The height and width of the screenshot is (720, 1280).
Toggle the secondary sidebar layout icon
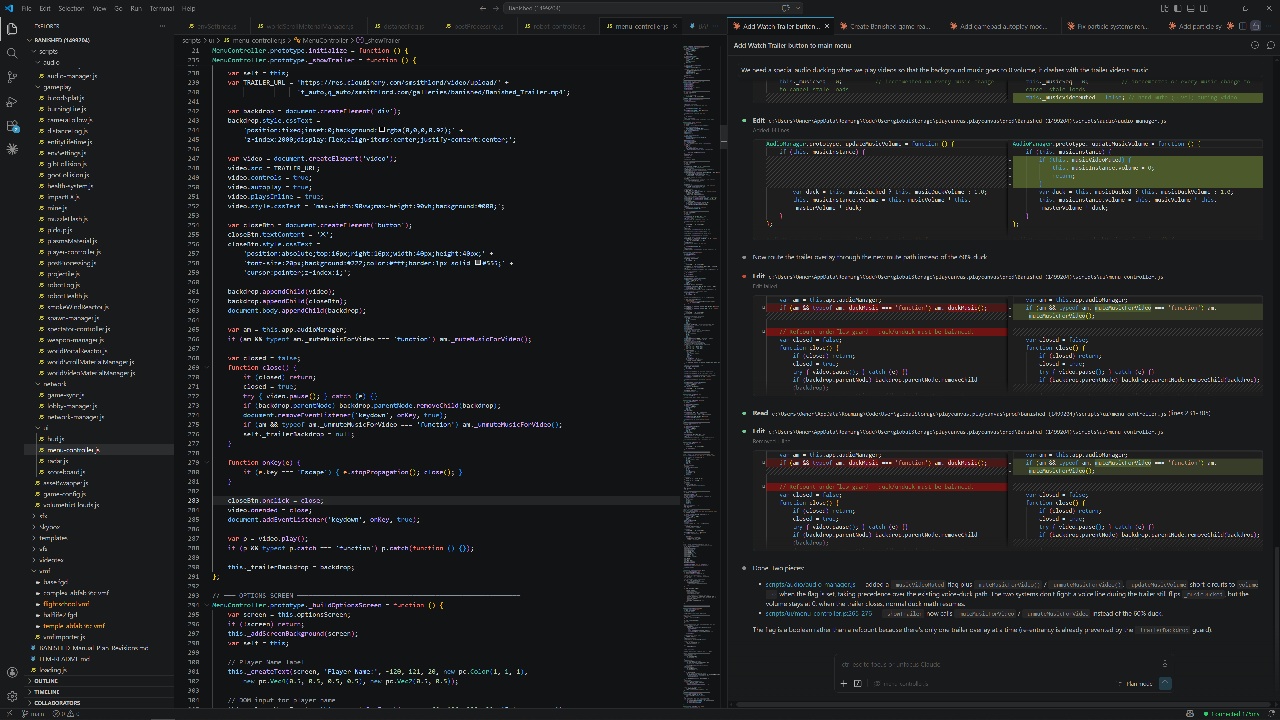pos(1203,8)
